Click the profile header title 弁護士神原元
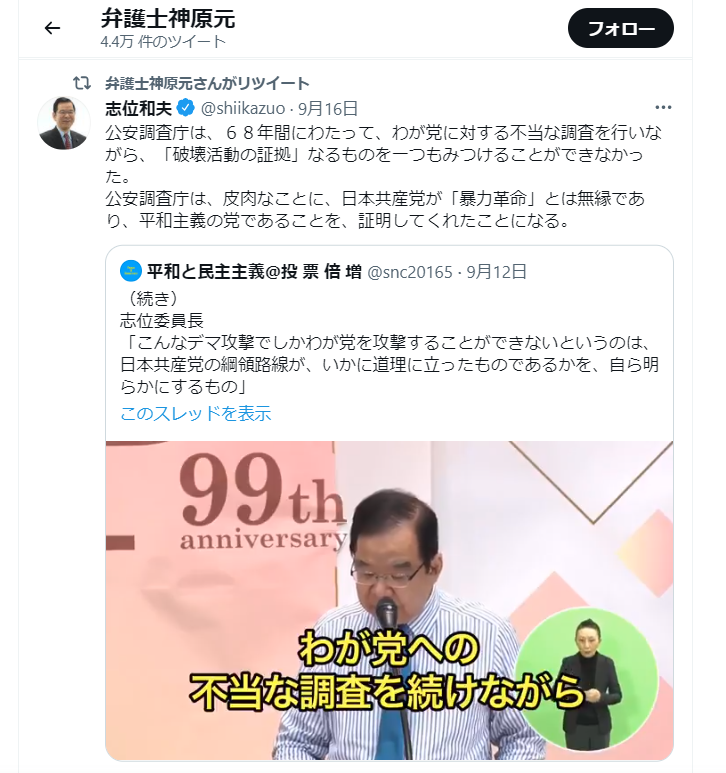 pos(168,19)
